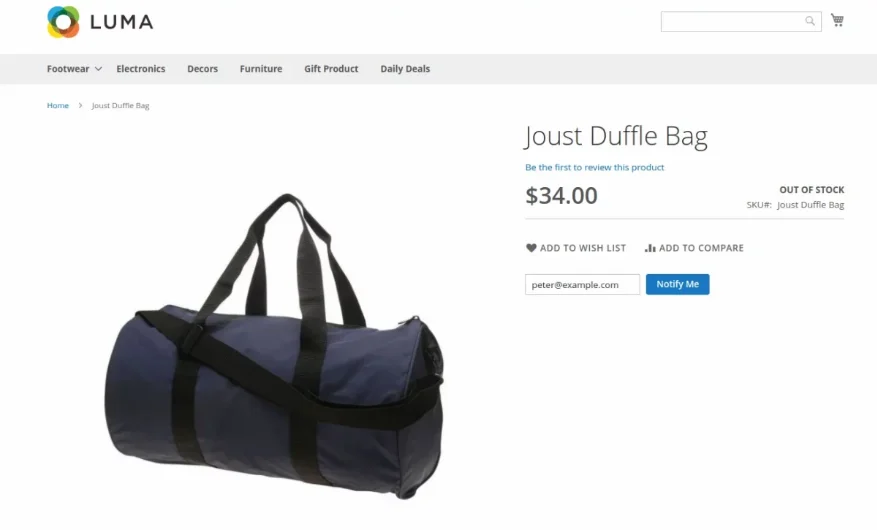877x530 pixels.
Task: Click the shopping cart icon
Action: pos(837,20)
